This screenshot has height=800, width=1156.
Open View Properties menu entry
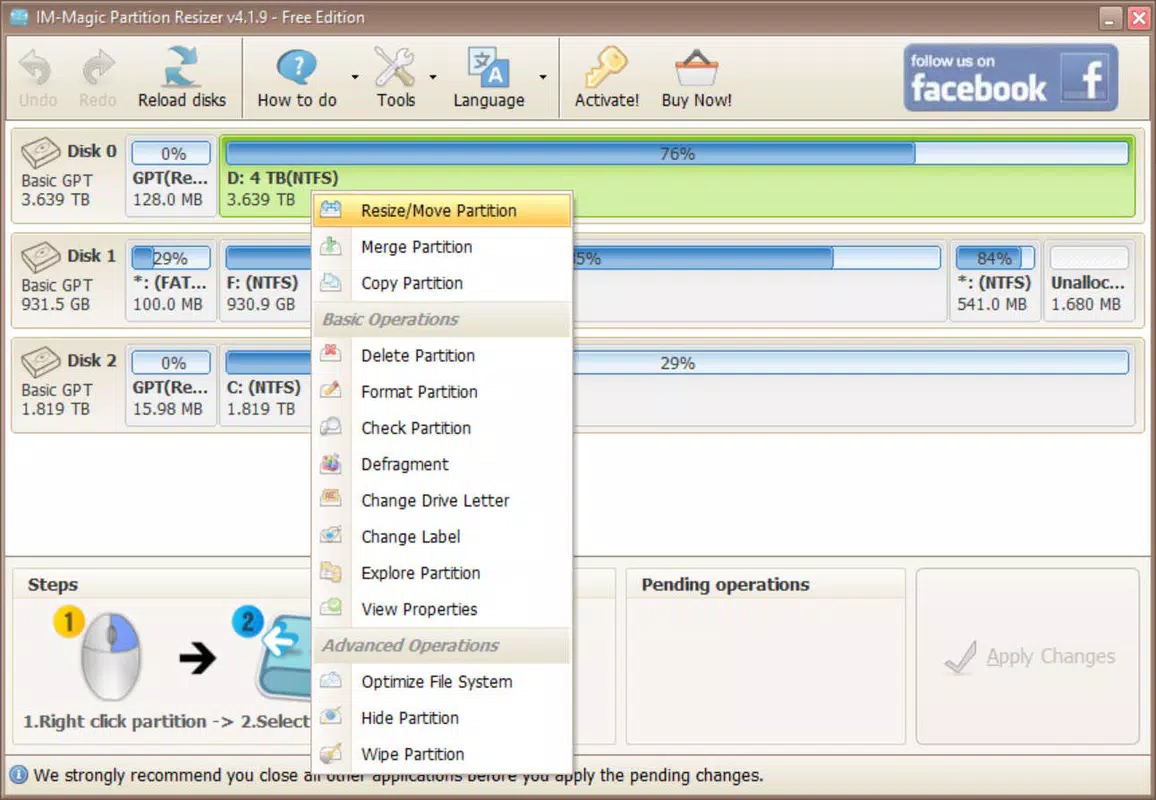pos(442,609)
